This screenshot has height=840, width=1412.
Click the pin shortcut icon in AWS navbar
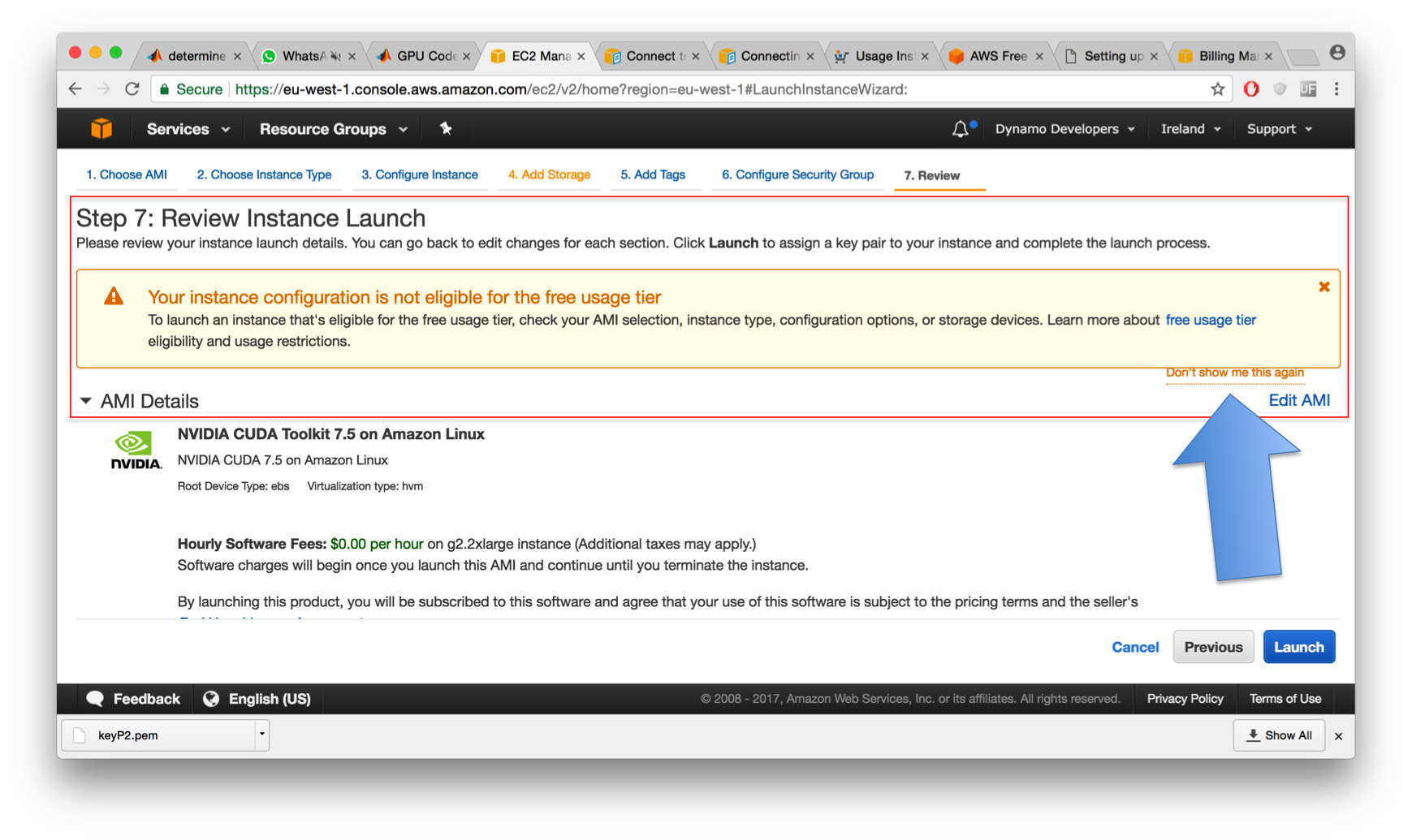pyautogui.click(x=446, y=128)
